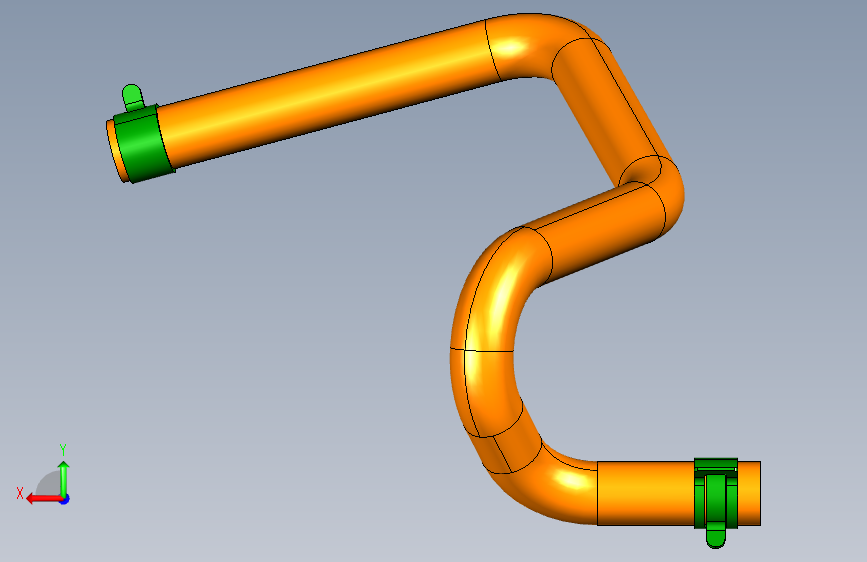This screenshot has height=562, width=867.
Task: Select the screw tab below the right clamp
Action: (x=715, y=535)
